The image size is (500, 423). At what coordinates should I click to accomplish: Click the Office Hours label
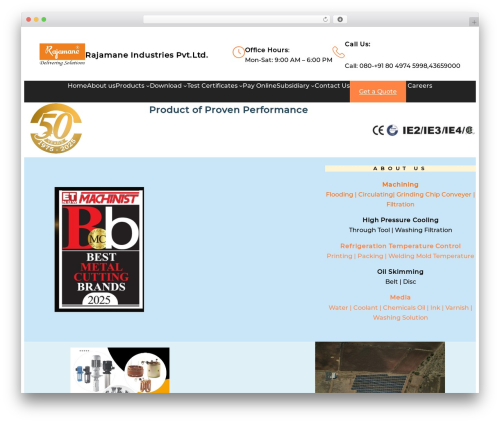pos(267,50)
